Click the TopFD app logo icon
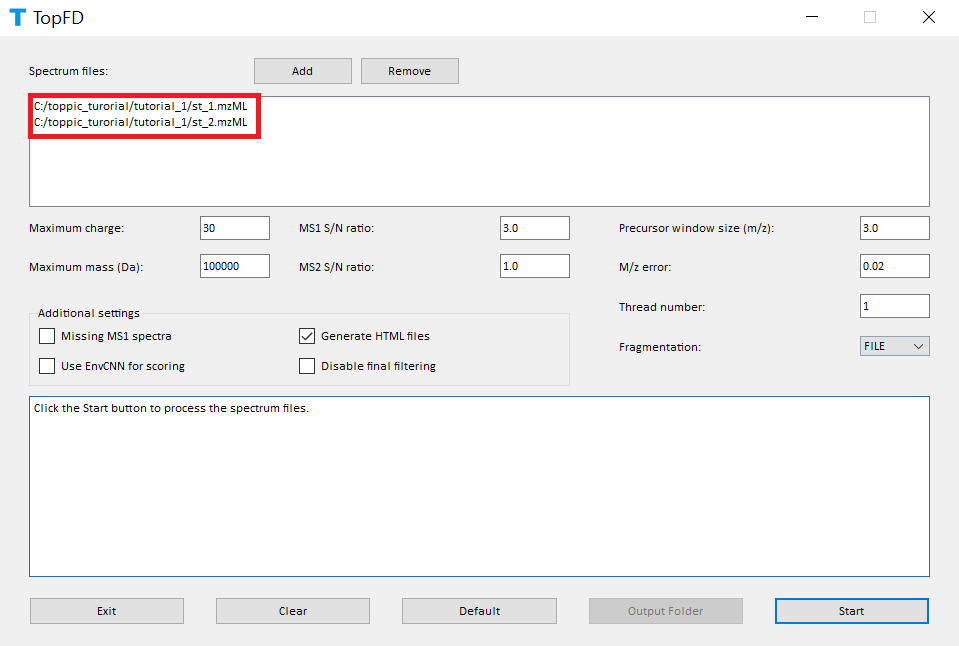 (17, 17)
